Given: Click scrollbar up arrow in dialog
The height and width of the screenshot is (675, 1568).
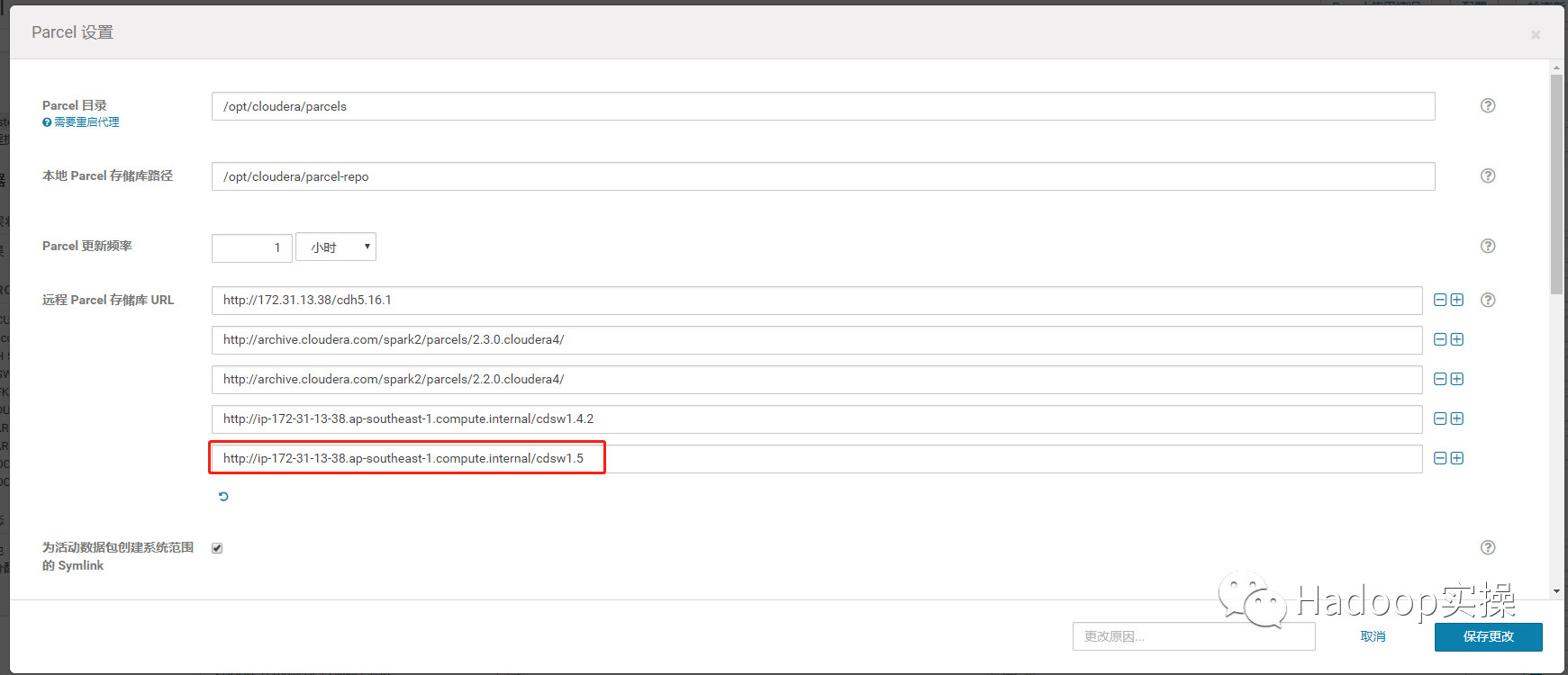Looking at the screenshot, I should (1556, 67).
